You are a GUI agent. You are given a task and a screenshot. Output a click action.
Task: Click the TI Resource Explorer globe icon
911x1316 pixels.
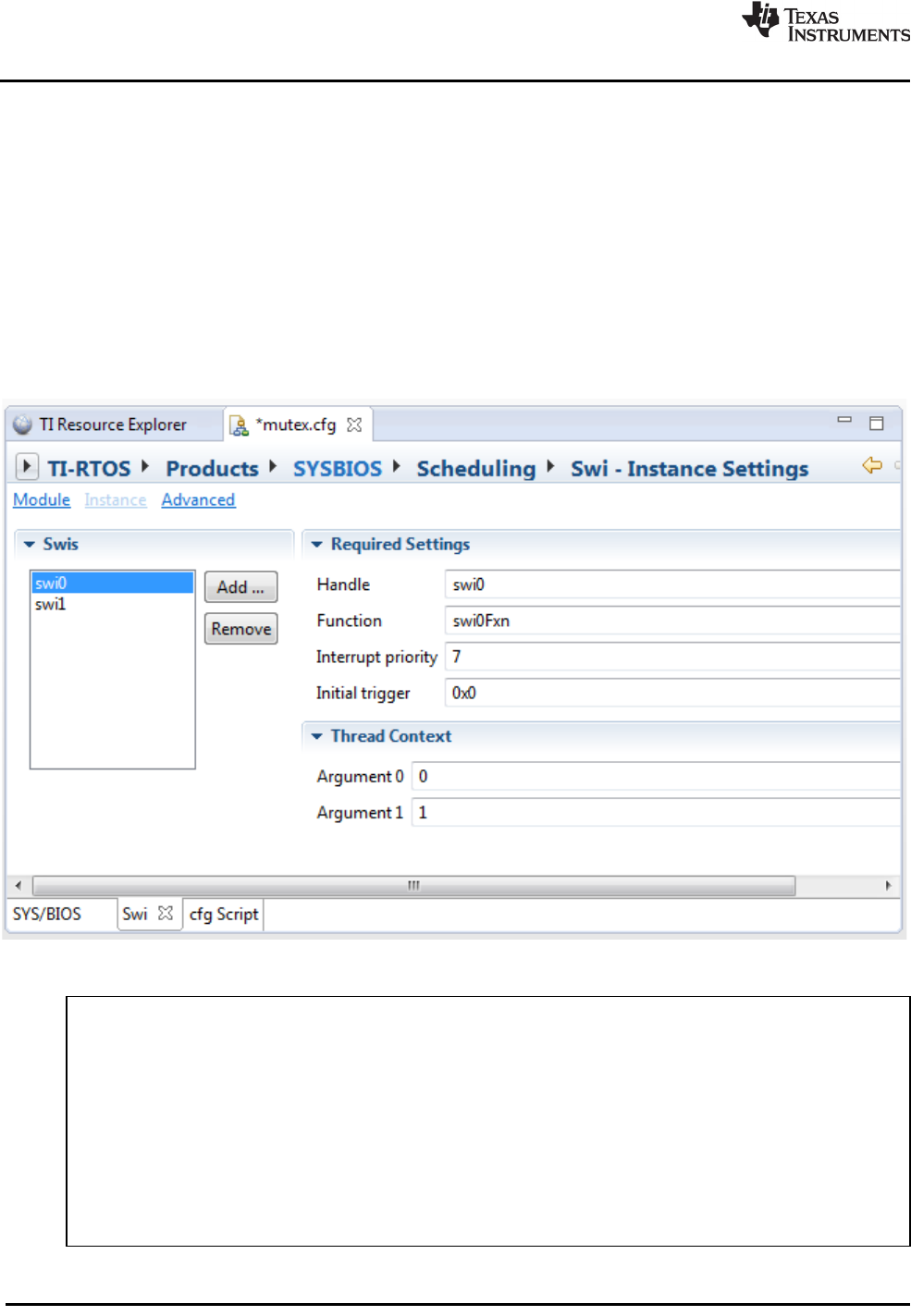point(23,424)
